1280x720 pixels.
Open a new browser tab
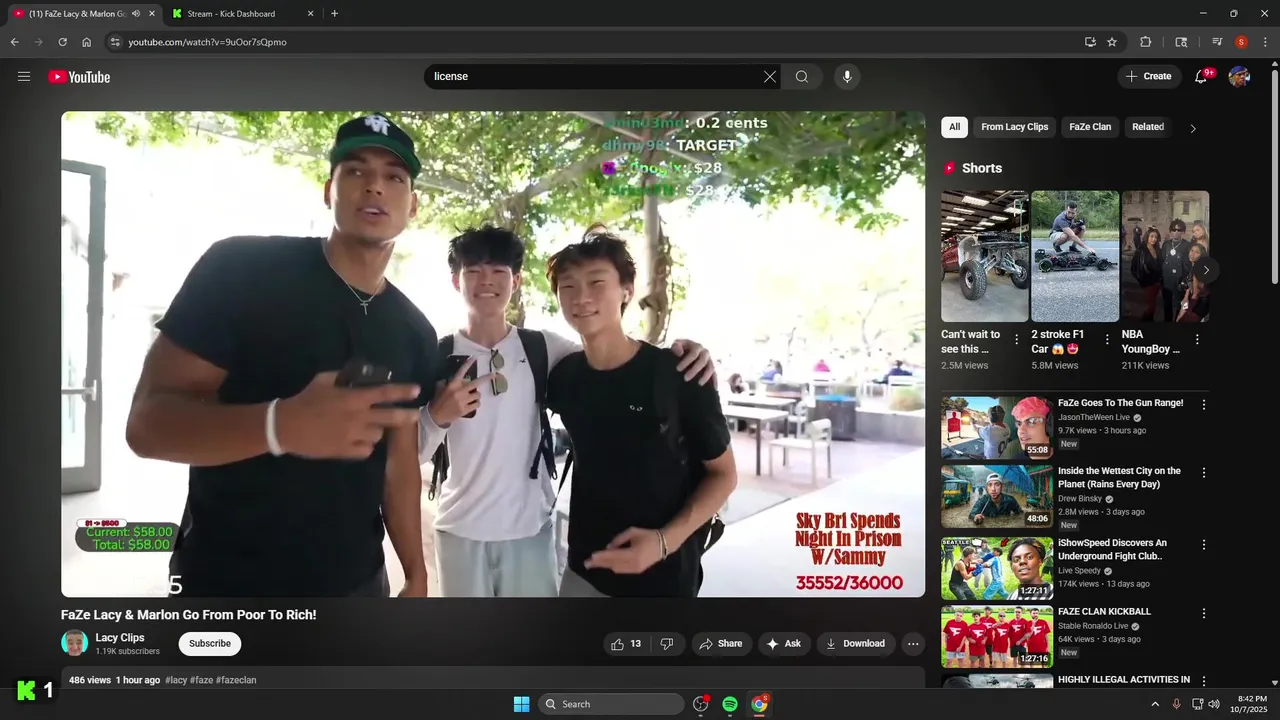click(x=334, y=14)
